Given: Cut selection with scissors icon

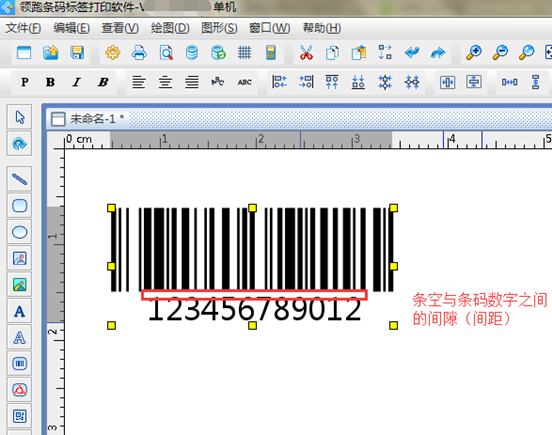Looking at the screenshot, I should pos(306,53).
